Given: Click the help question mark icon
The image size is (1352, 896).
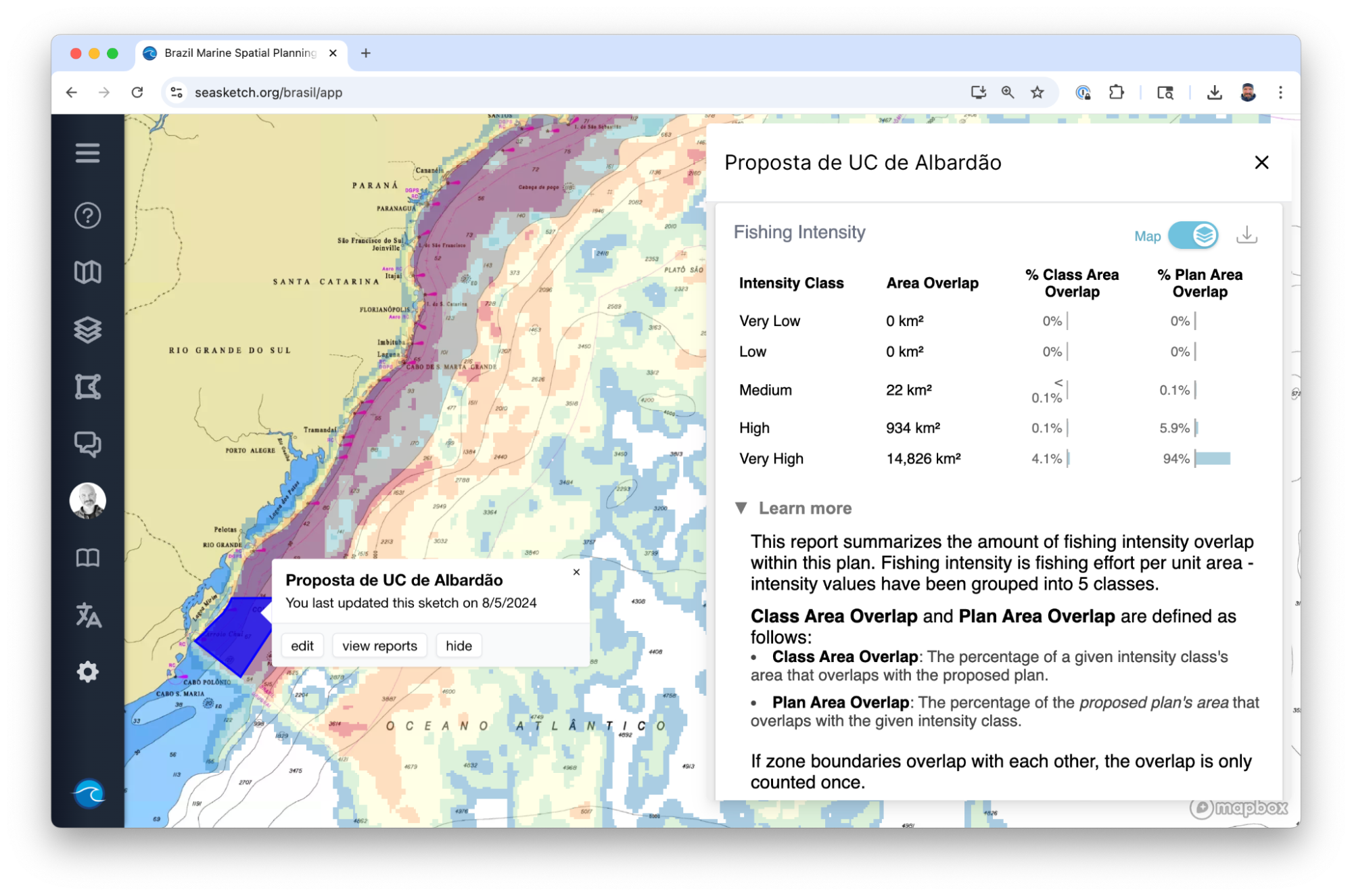Looking at the screenshot, I should [x=87, y=216].
